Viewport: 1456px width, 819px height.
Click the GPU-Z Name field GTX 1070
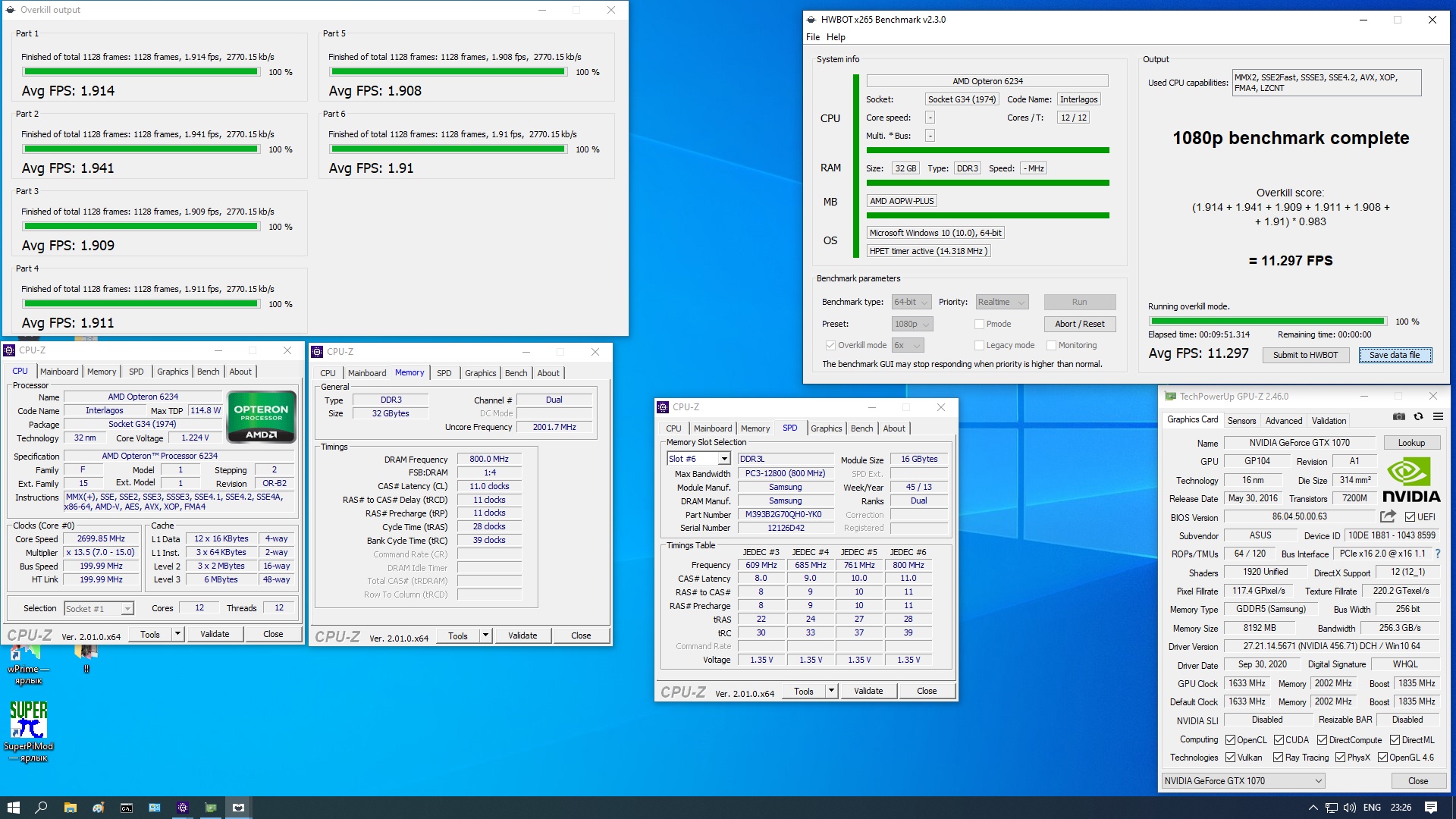click(x=1299, y=443)
